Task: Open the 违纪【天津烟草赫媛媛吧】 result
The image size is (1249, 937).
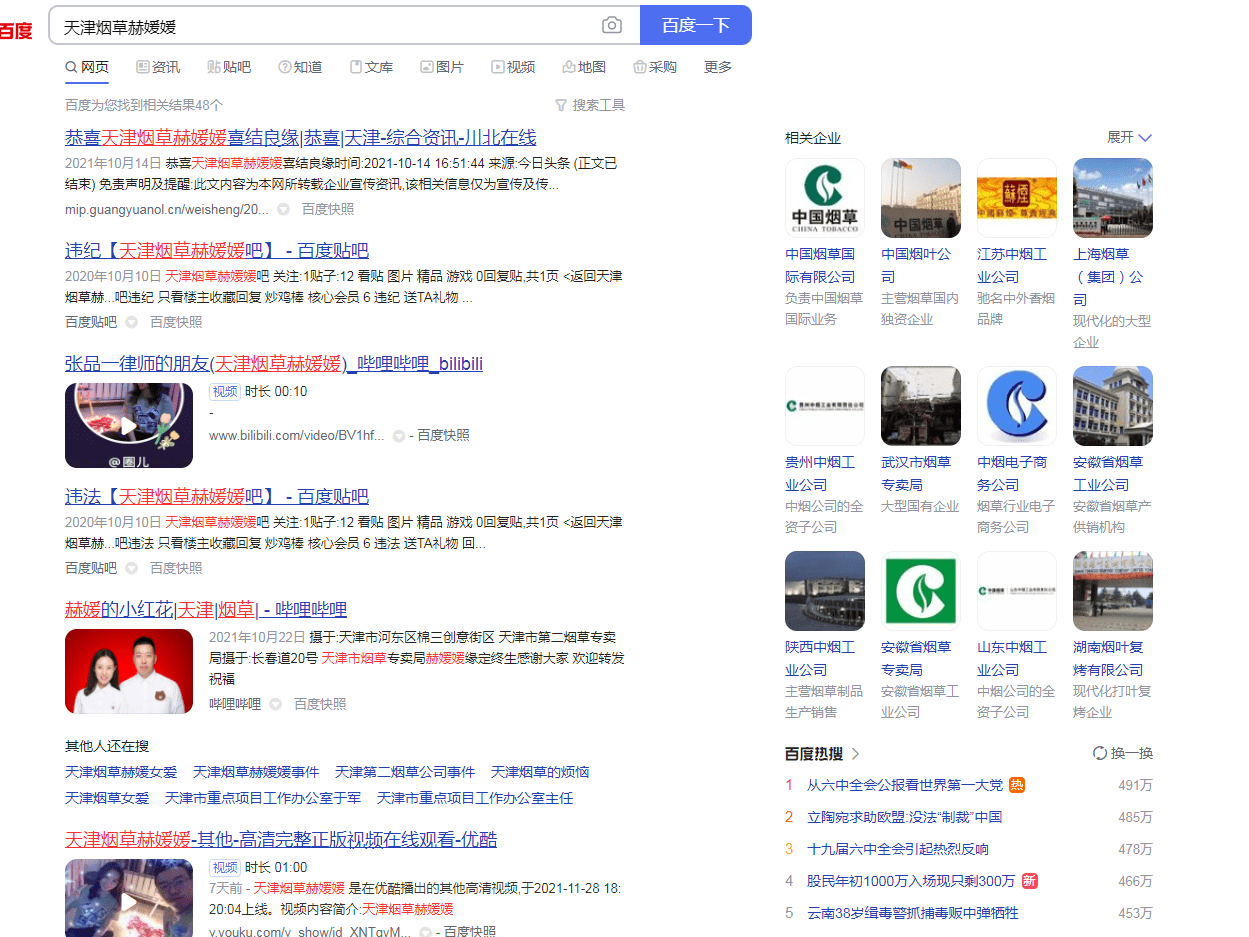Action: [217, 251]
